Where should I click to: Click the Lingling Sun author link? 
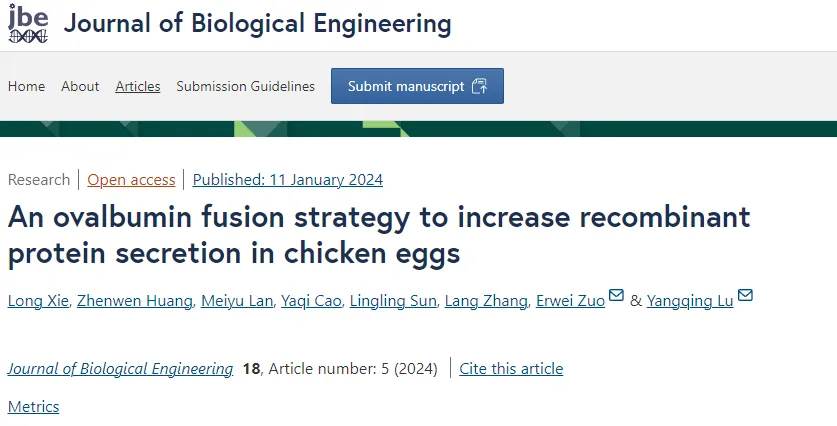pyautogui.click(x=393, y=301)
